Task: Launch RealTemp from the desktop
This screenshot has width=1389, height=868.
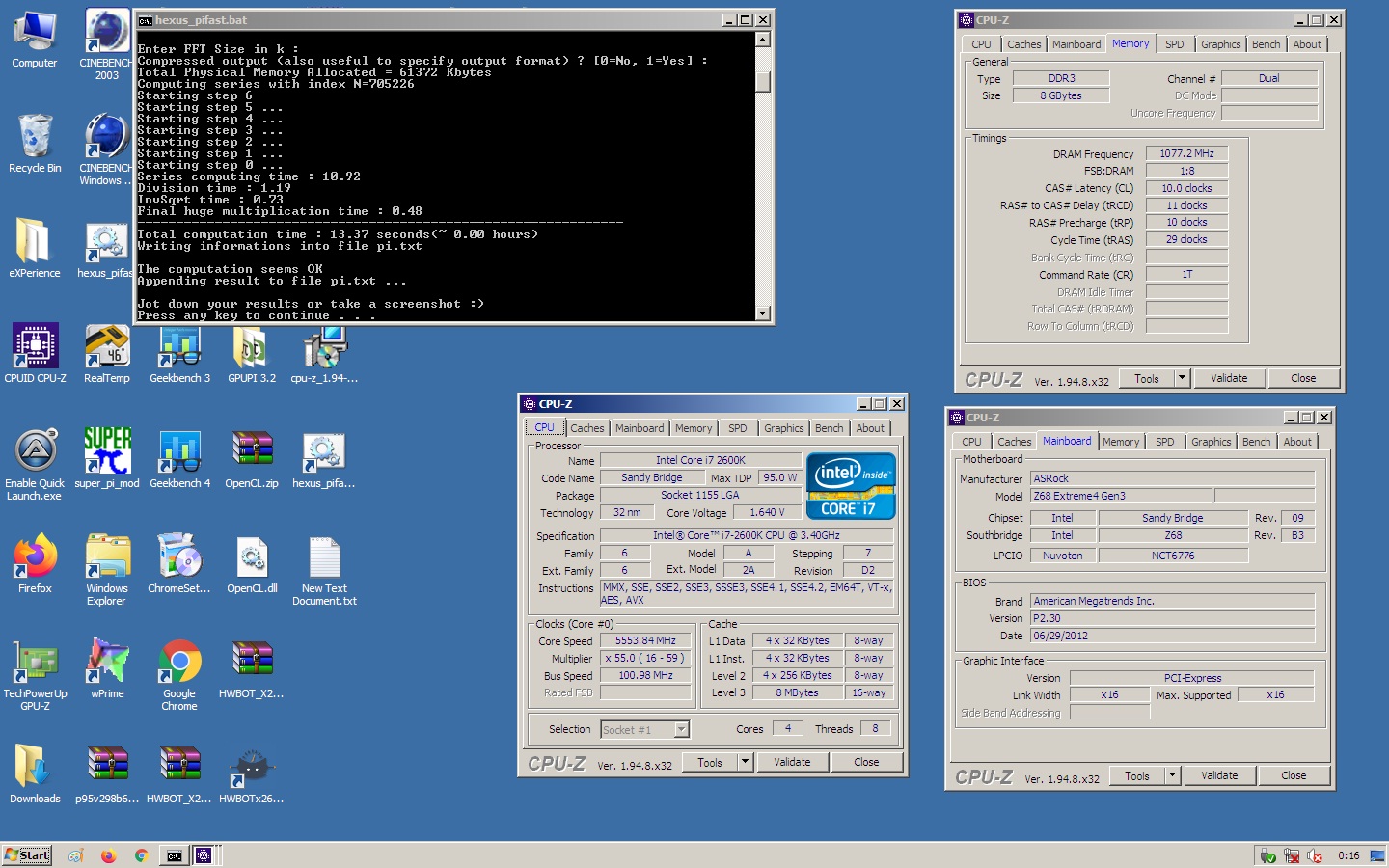Action: [x=107, y=355]
